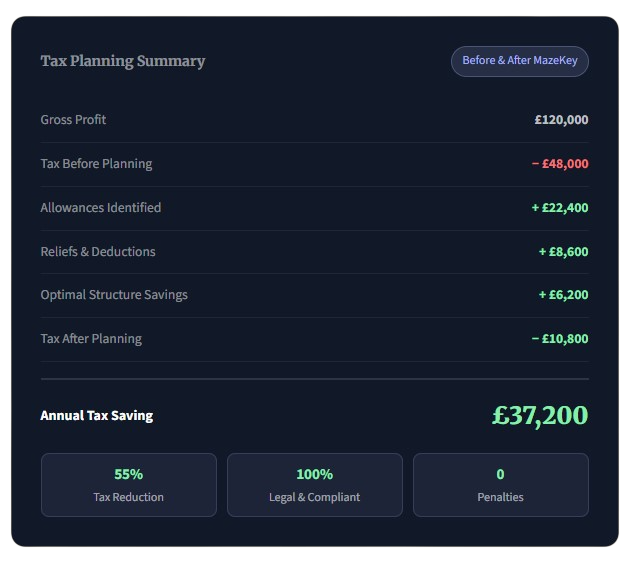Open the 100% Legal & Compliant card

tap(315, 485)
